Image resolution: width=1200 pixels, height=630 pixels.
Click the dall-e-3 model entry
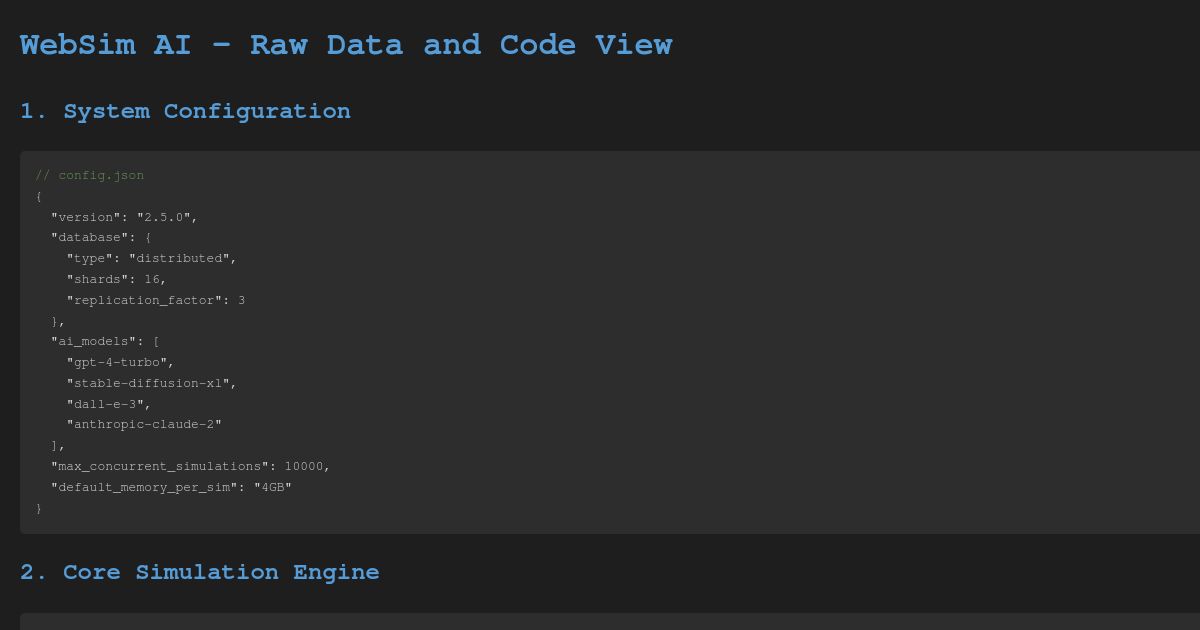107,404
